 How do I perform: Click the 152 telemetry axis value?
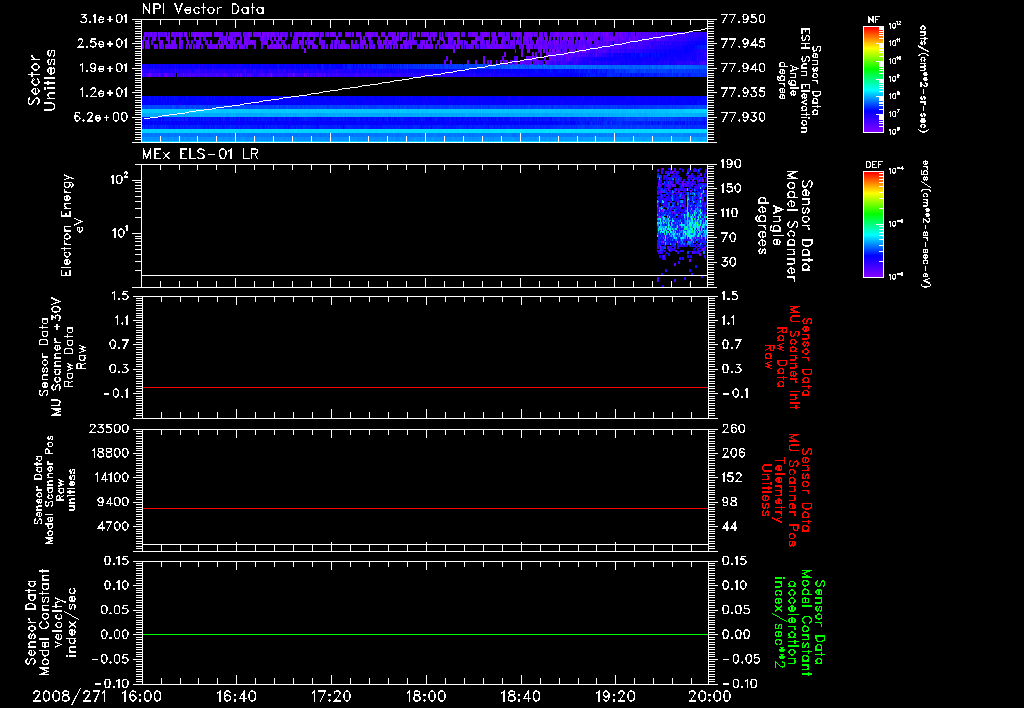733,477
